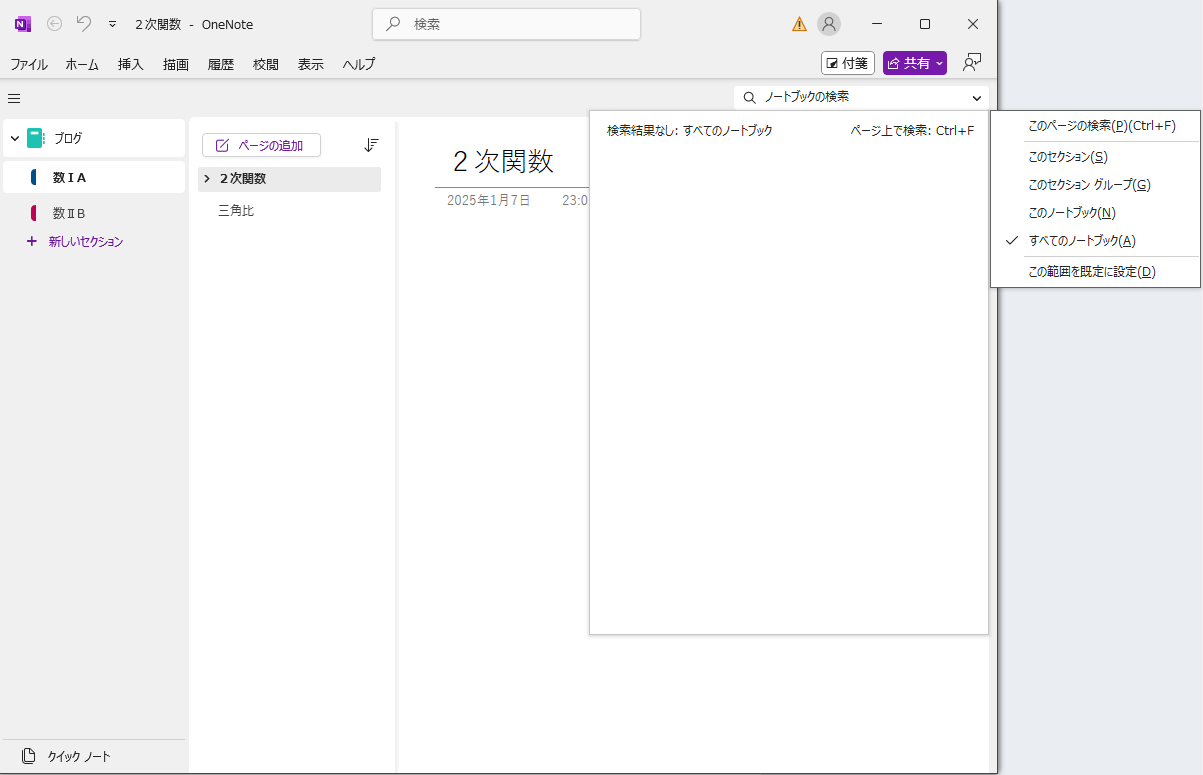Click the undo arrow icon

(x=84, y=24)
